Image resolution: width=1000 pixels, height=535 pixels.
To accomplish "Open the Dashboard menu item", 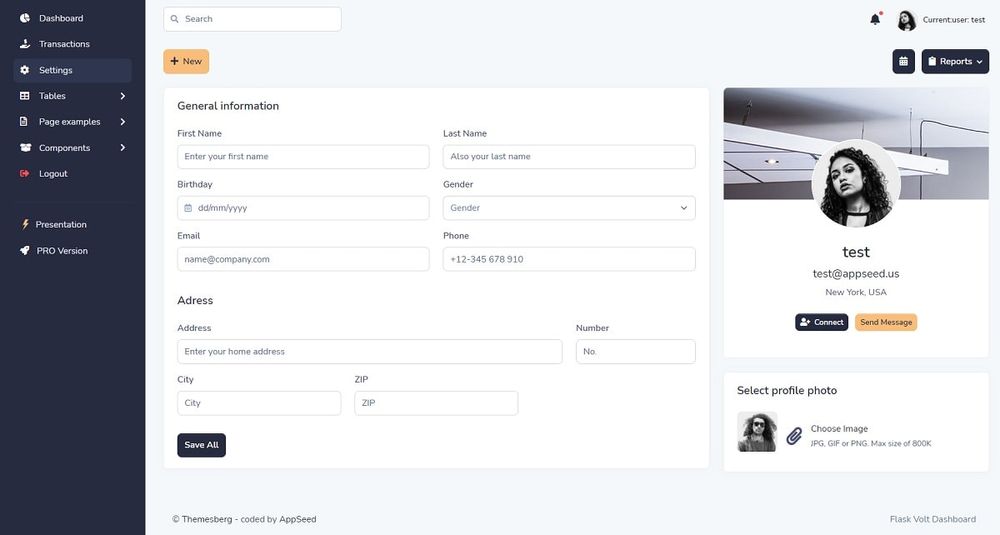I will [x=73, y=18].
